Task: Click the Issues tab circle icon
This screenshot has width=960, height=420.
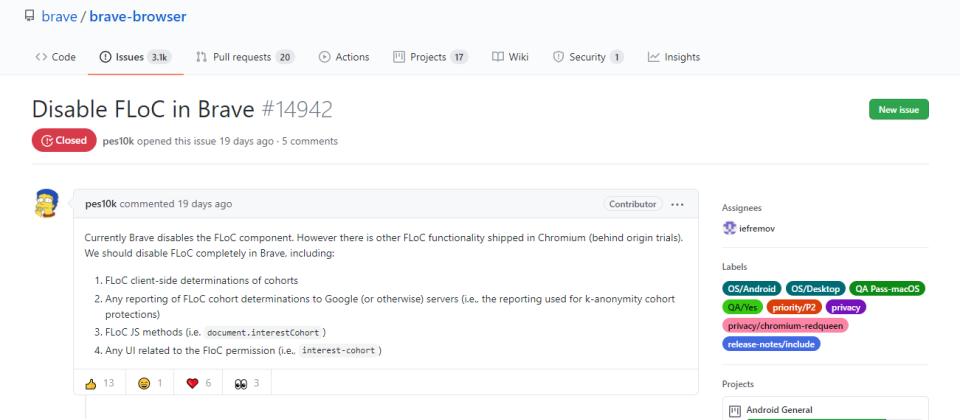Action: tap(105, 57)
